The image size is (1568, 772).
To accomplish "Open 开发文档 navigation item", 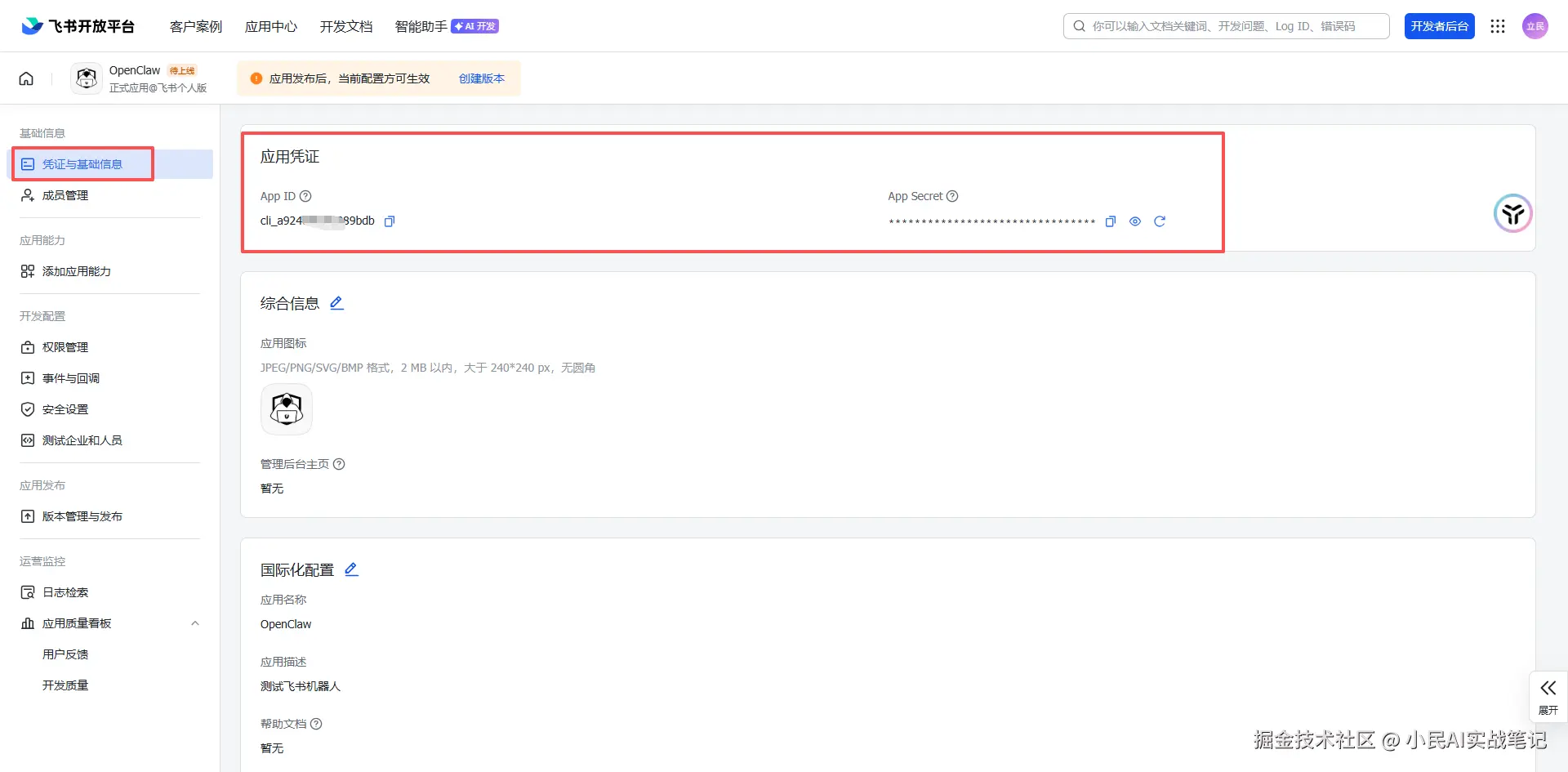I will click(x=346, y=26).
